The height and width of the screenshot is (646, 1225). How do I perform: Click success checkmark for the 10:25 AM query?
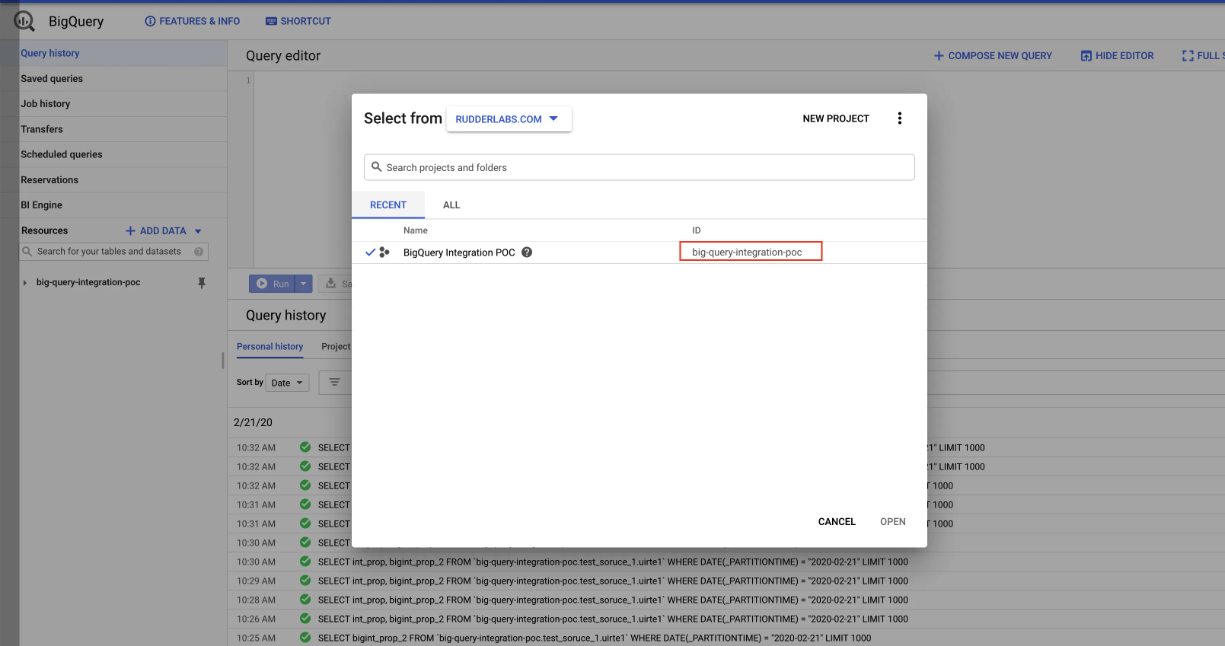pos(305,638)
